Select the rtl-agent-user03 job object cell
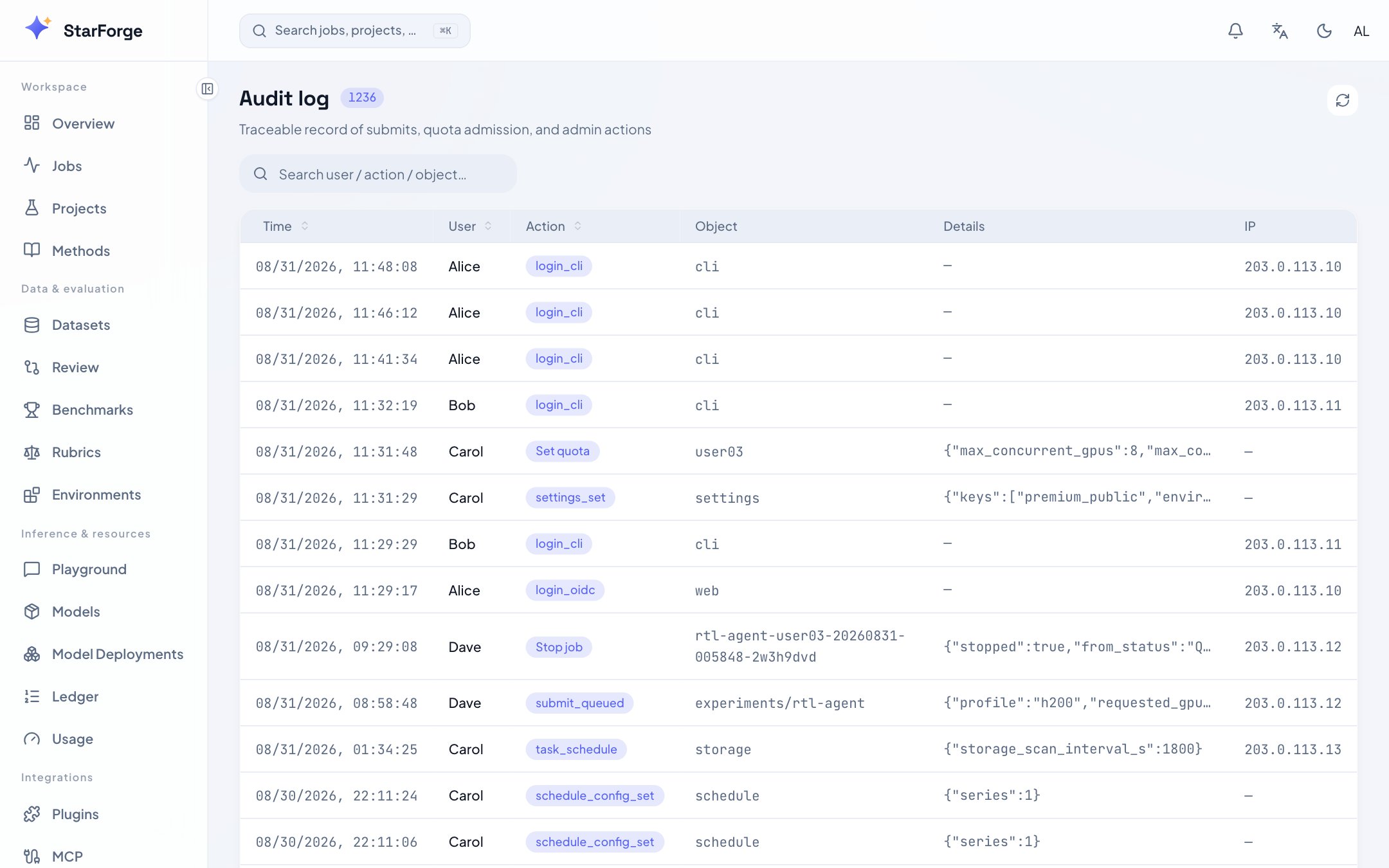 (800, 646)
